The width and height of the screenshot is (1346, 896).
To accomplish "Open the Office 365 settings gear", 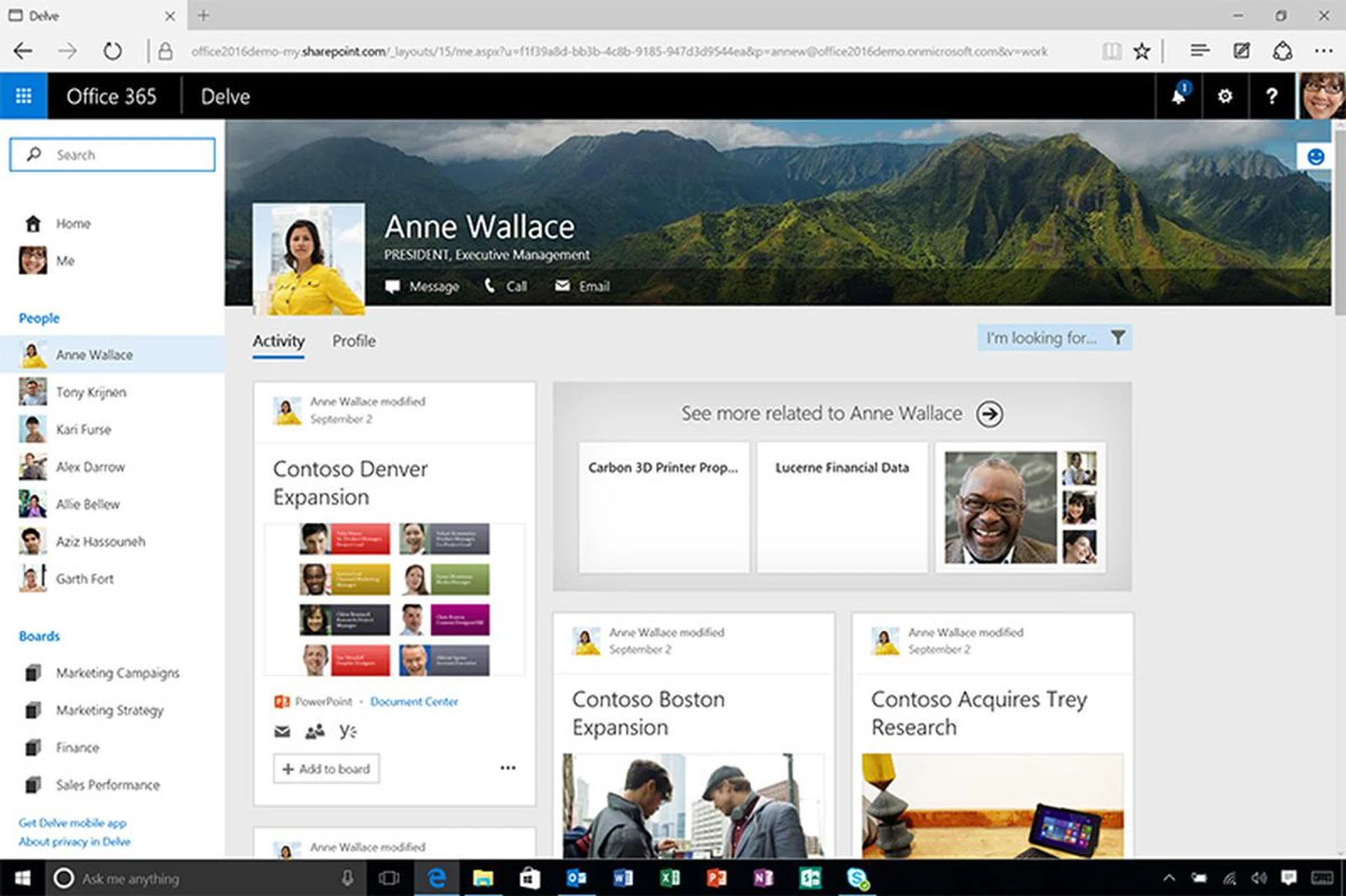I will pyautogui.click(x=1225, y=96).
